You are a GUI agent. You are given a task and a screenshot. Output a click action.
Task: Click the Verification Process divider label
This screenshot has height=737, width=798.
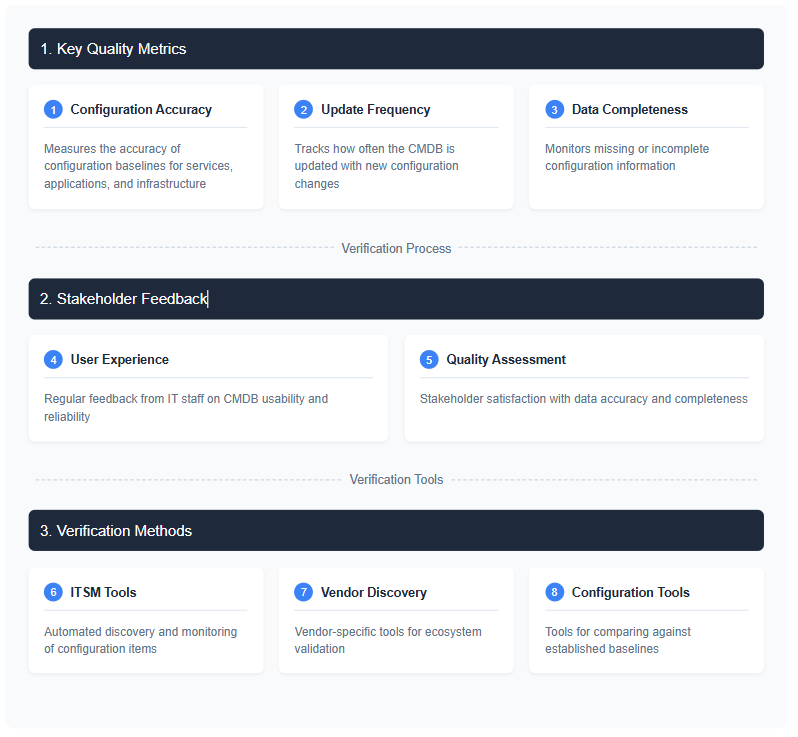pos(396,248)
